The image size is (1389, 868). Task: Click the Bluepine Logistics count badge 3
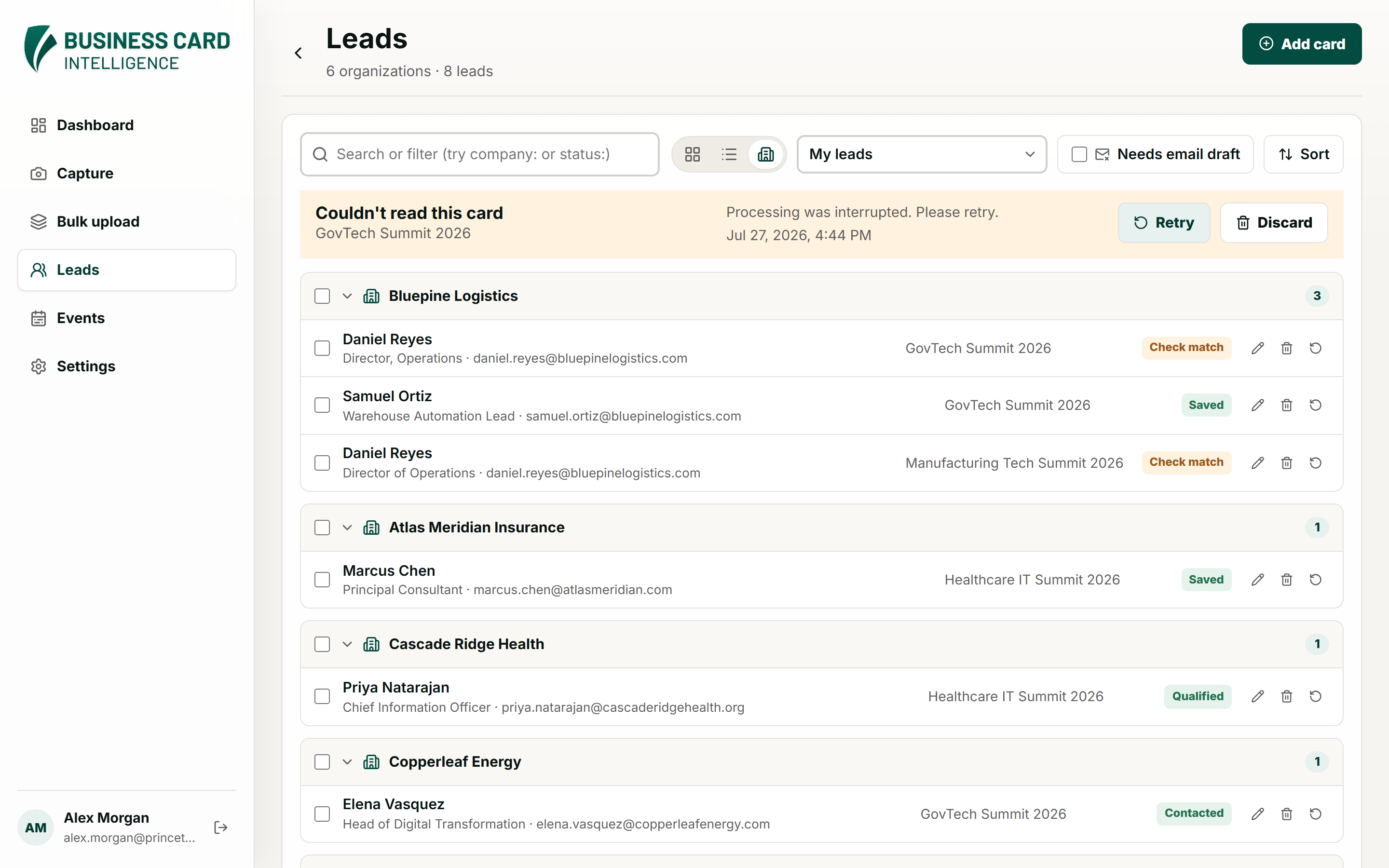[x=1317, y=296]
